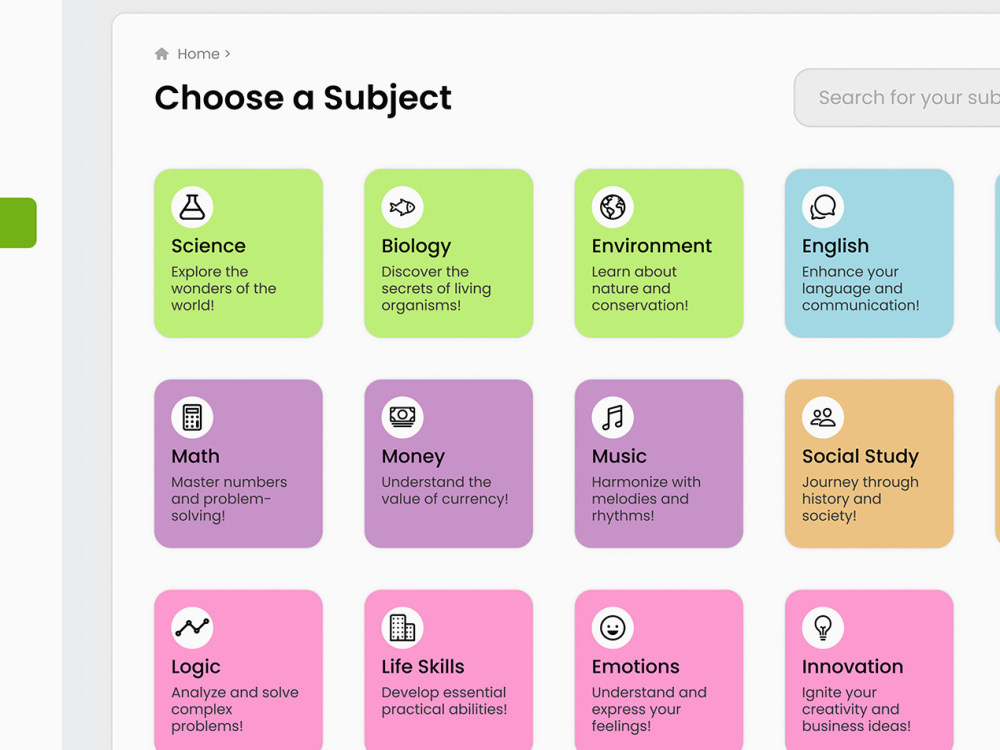
Task: Click the Emotions smiley face icon
Action: tap(612, 628)
